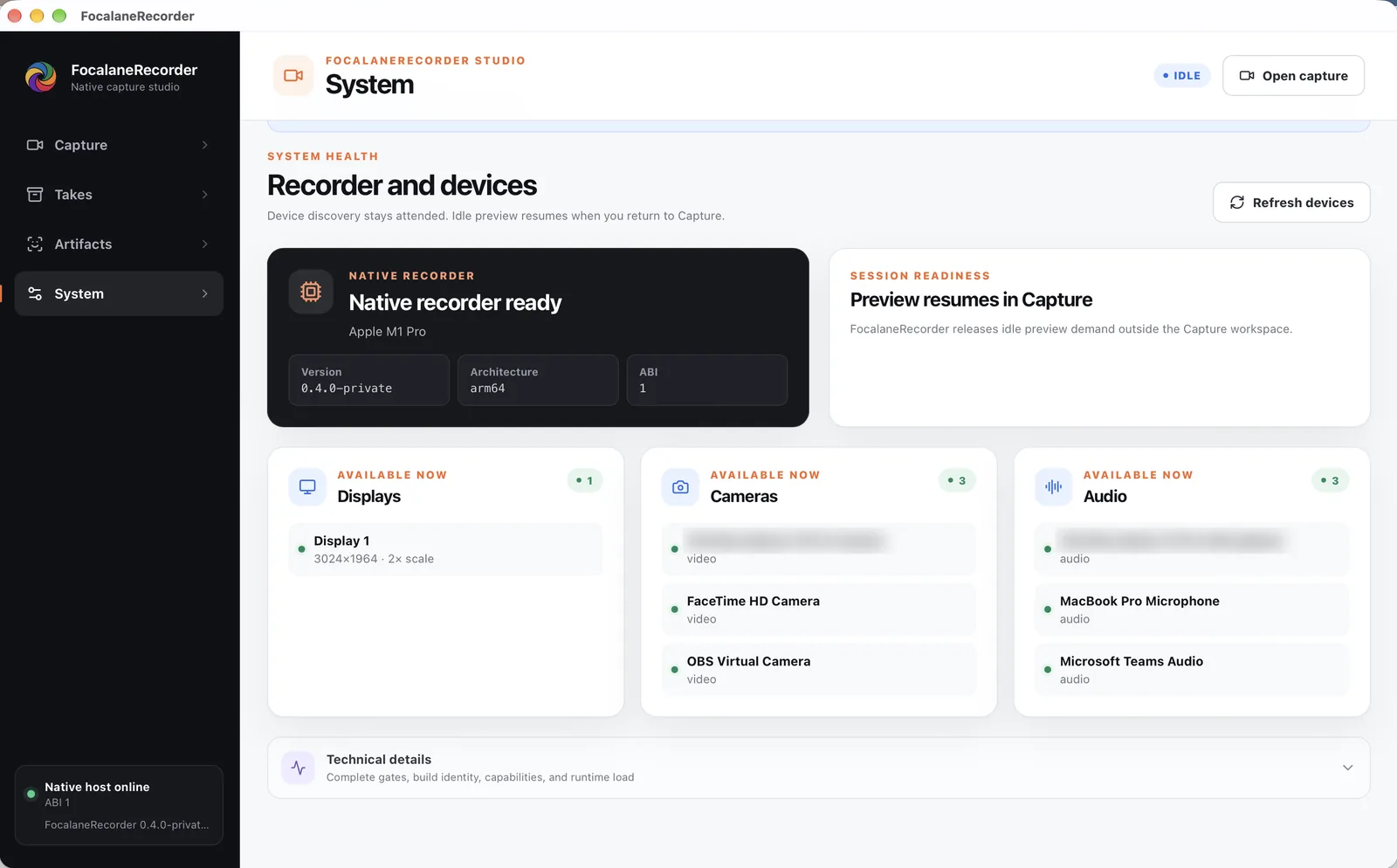Click the activity pulse icon in Technical details

[299, 768]
